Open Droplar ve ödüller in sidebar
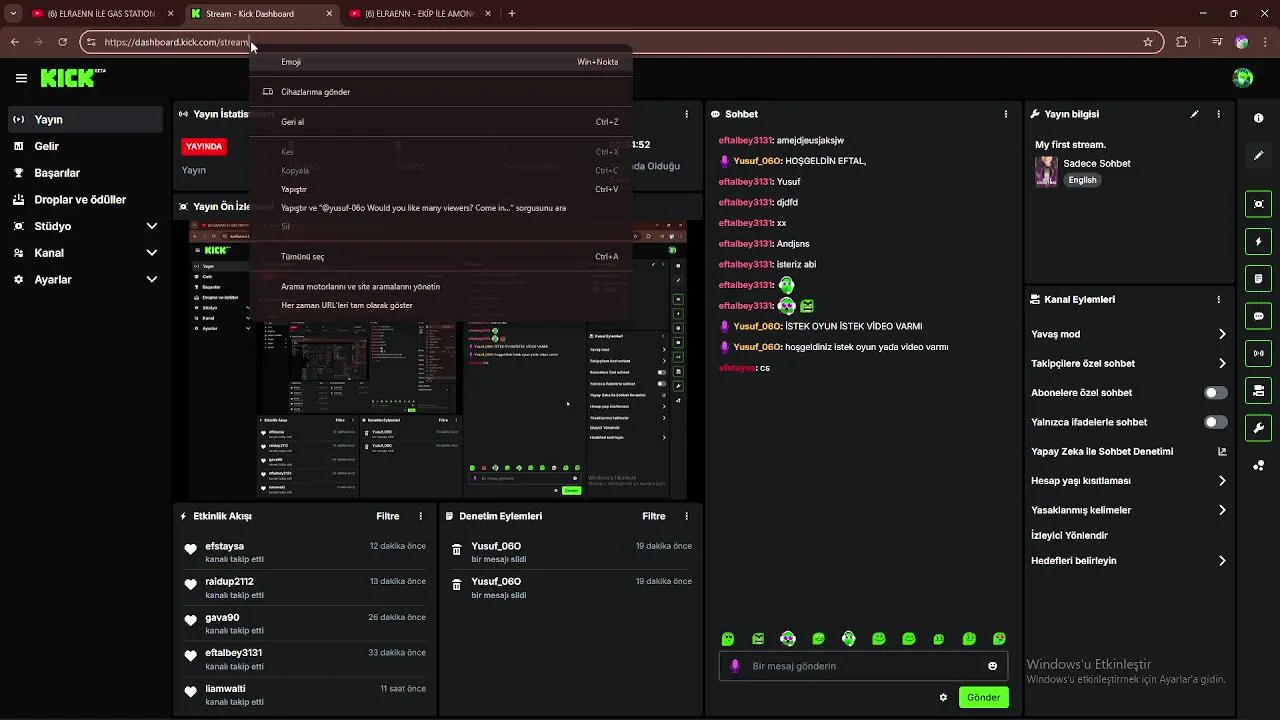 tap(85, 200)
